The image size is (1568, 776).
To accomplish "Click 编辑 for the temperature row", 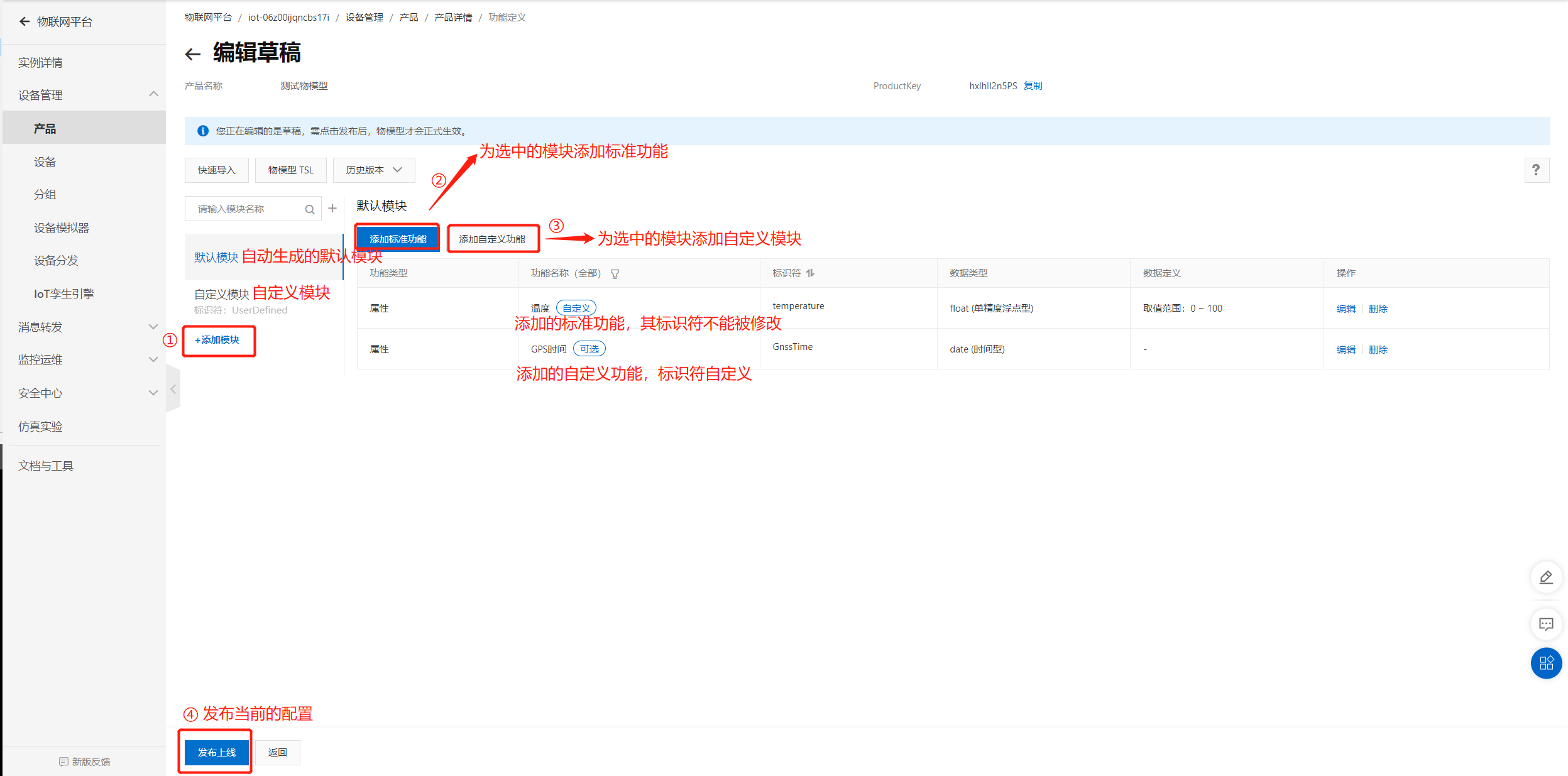I will point(1346,309).
